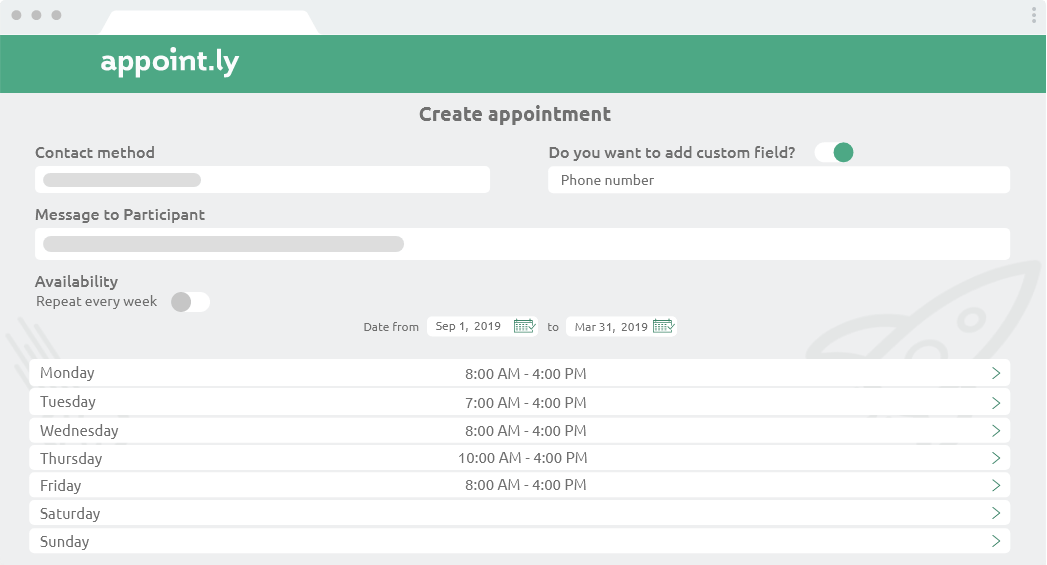1047x565 pixels.
Task: Click the Contact method input field
Action: [x=262, y=180]
